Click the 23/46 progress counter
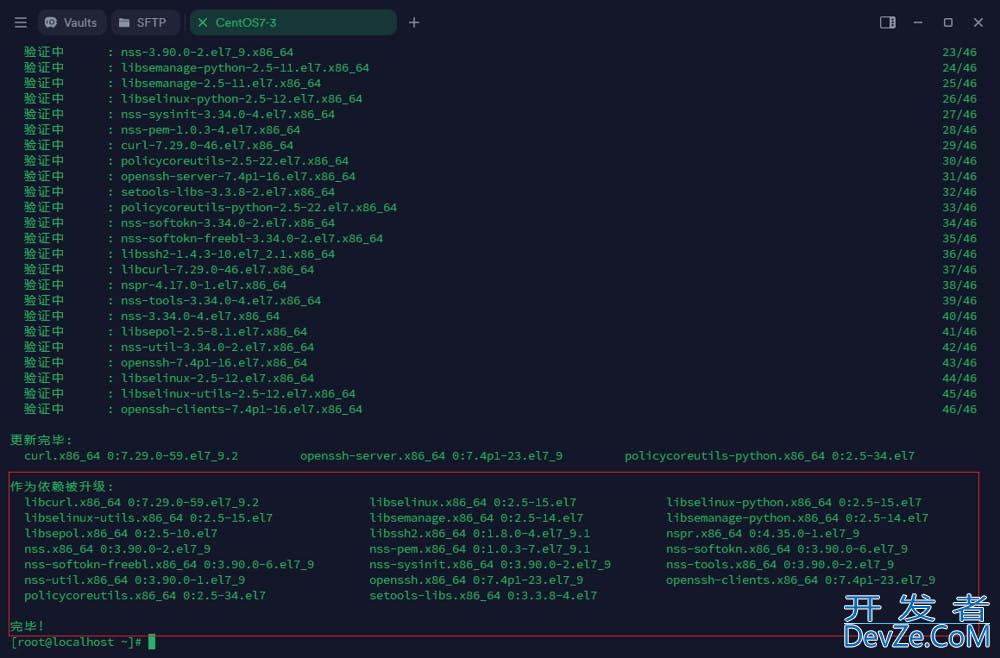This screenshot has height=658, width=1000. click(x=959, y=52)
